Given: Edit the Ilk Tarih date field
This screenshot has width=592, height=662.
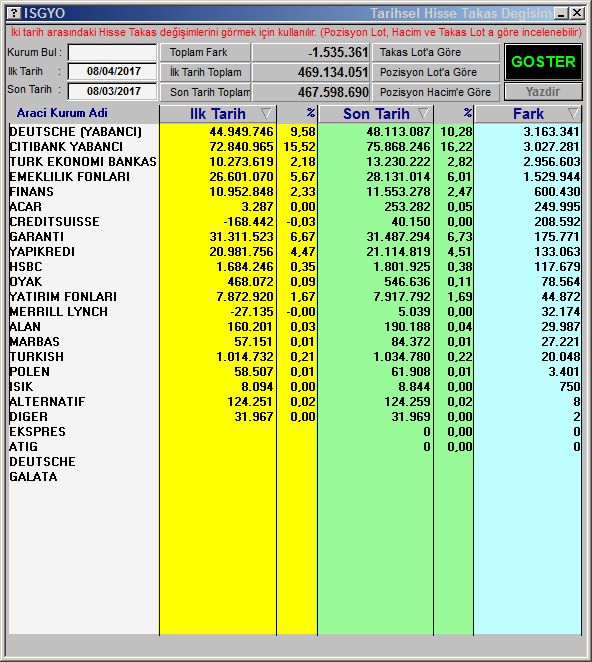Looking at the screenshot, I should click(x=112, y=71).
